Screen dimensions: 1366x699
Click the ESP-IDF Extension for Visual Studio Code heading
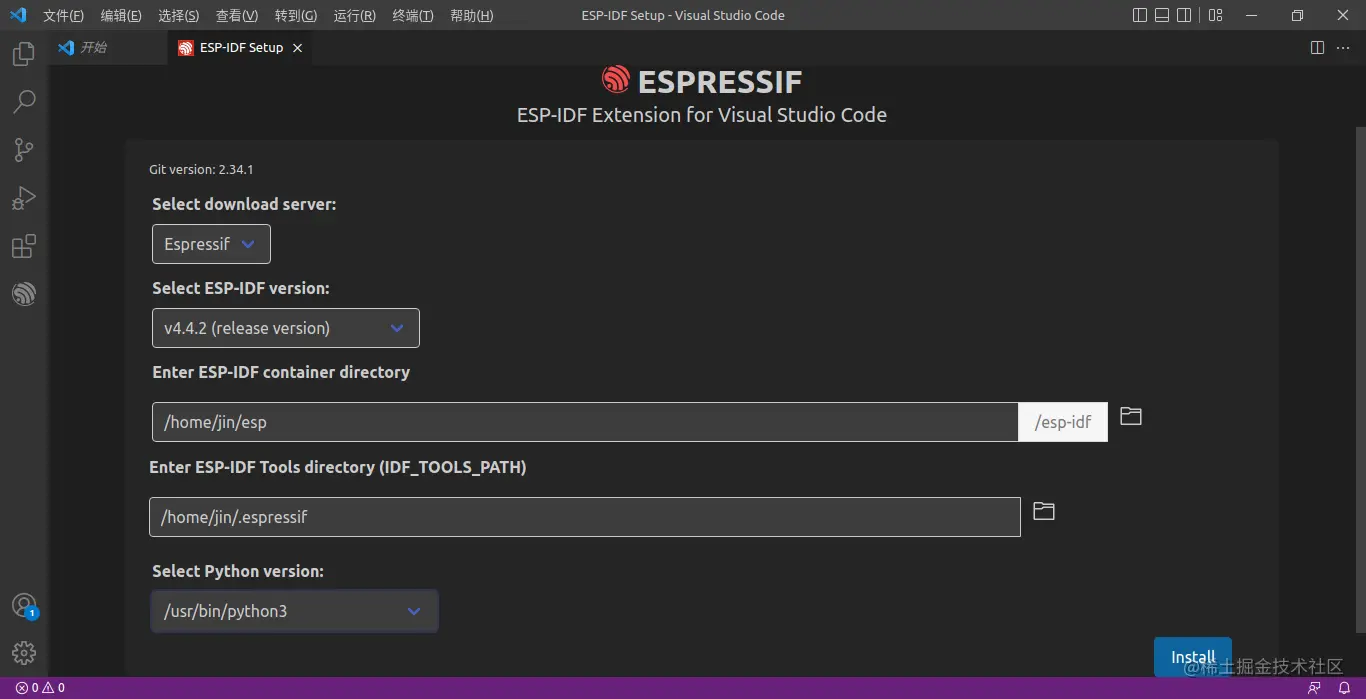(702, 115)
